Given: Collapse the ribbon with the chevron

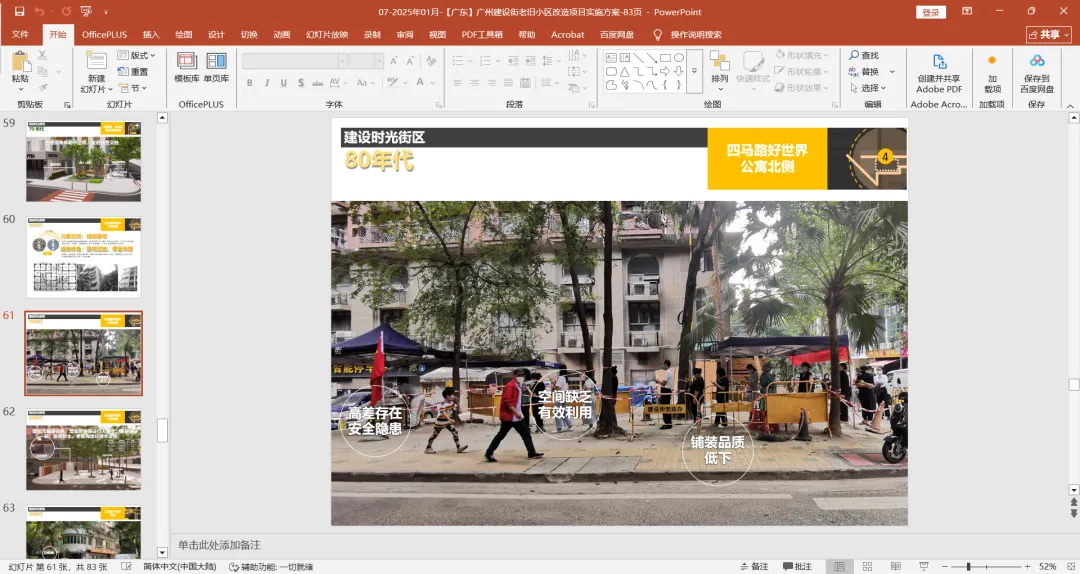Looking at the screenshot, I should click(1070, 105).
